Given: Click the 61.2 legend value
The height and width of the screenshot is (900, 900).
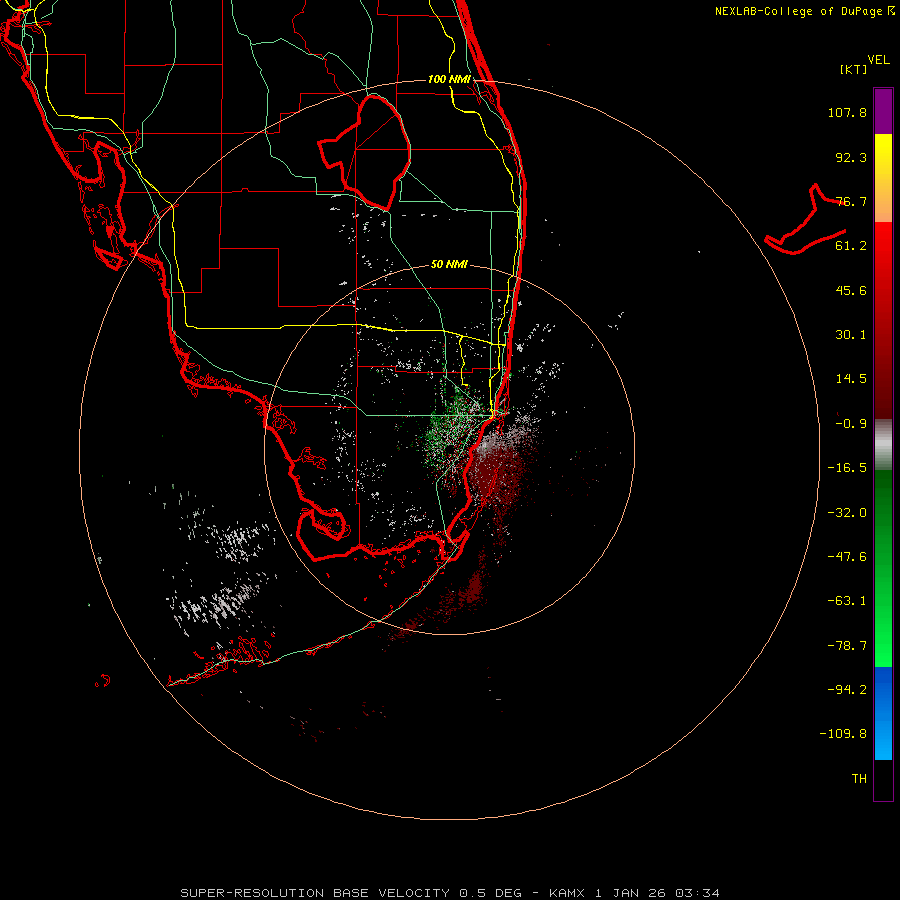Looking at the screenshot, I should tap(851, 246).
